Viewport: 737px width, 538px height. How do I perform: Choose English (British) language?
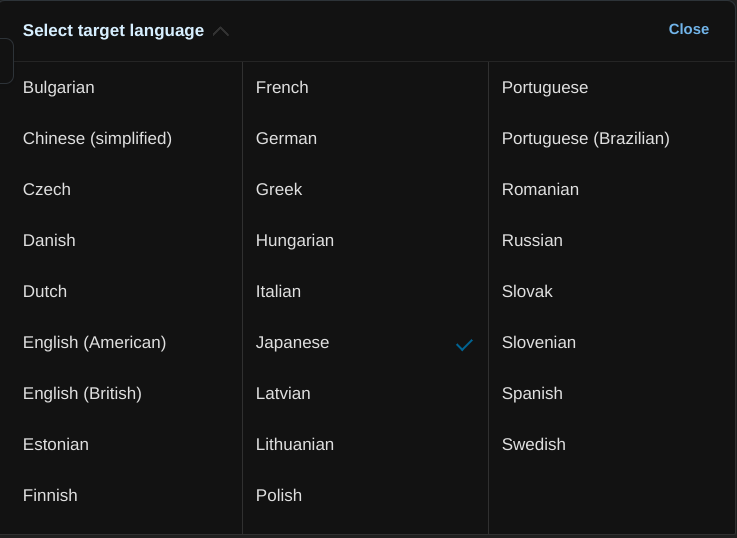82,394
